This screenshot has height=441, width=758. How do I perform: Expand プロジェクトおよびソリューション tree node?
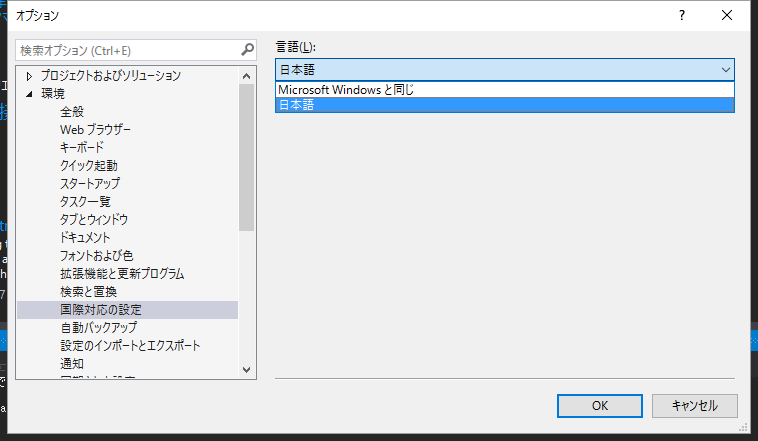pyautogui.click(x=29, y=76)
